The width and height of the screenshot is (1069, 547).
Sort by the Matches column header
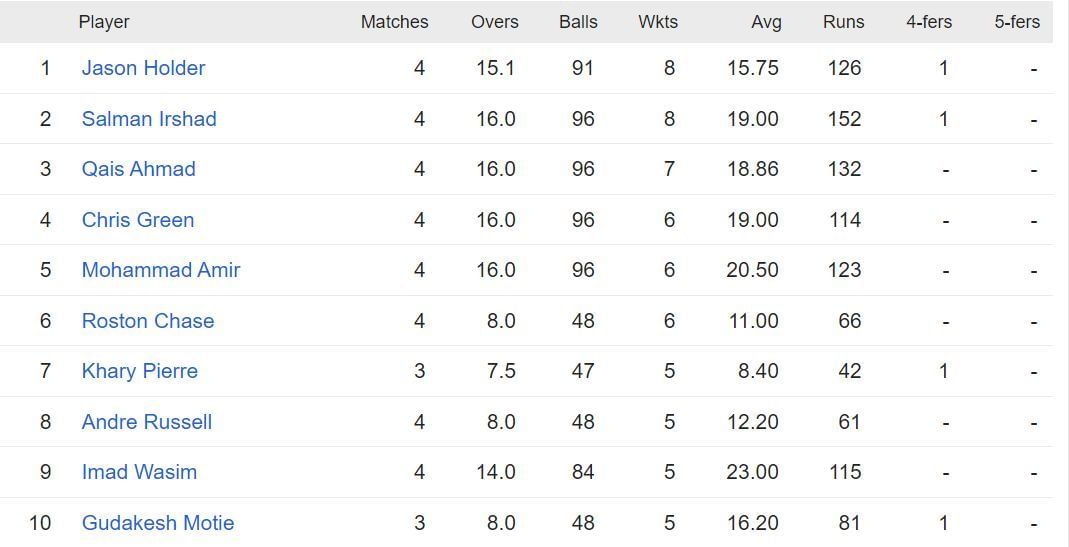394,22
